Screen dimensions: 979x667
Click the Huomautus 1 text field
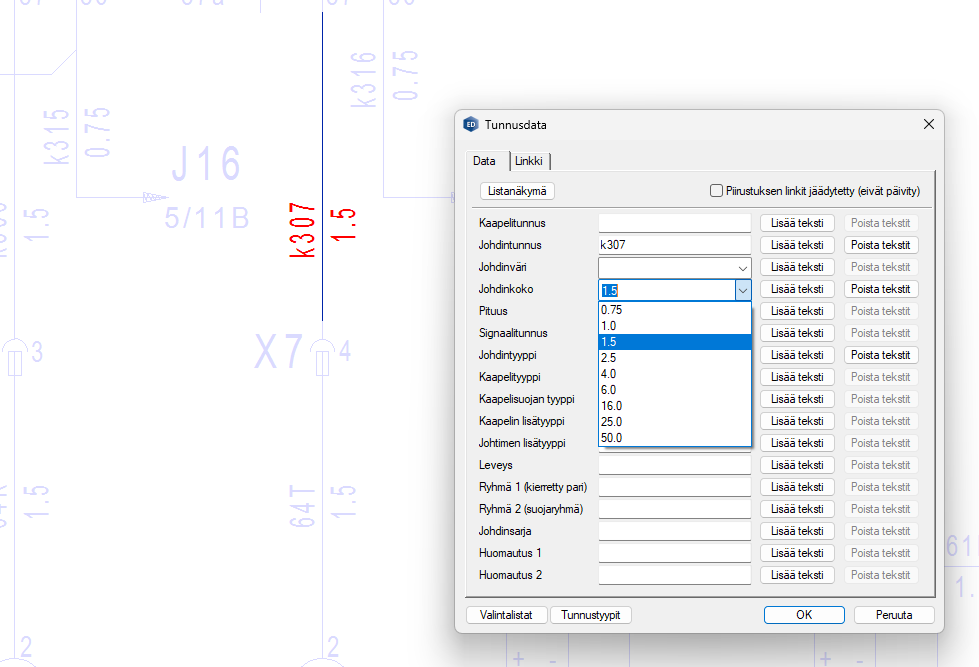coord(674,553)
